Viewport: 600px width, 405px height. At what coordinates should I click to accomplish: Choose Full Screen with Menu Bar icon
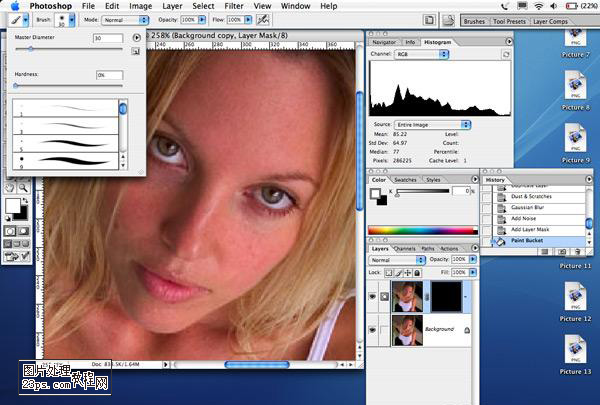click(x=17, y=243)
